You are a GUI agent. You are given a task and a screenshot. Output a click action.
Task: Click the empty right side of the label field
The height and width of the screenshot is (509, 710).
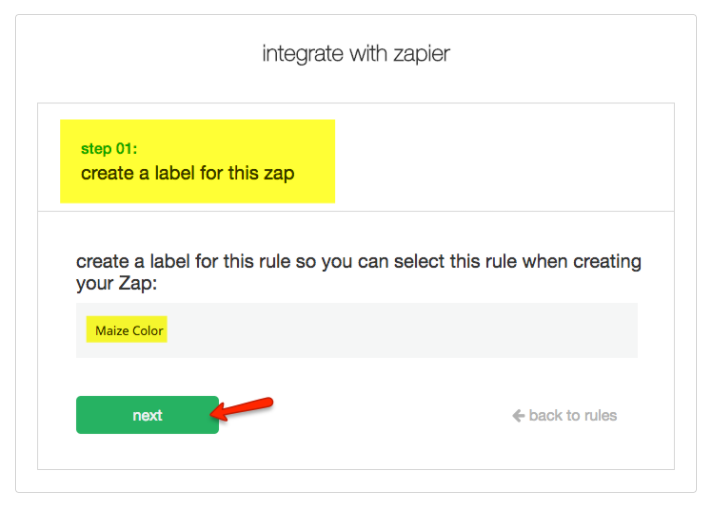pos(450,330)
